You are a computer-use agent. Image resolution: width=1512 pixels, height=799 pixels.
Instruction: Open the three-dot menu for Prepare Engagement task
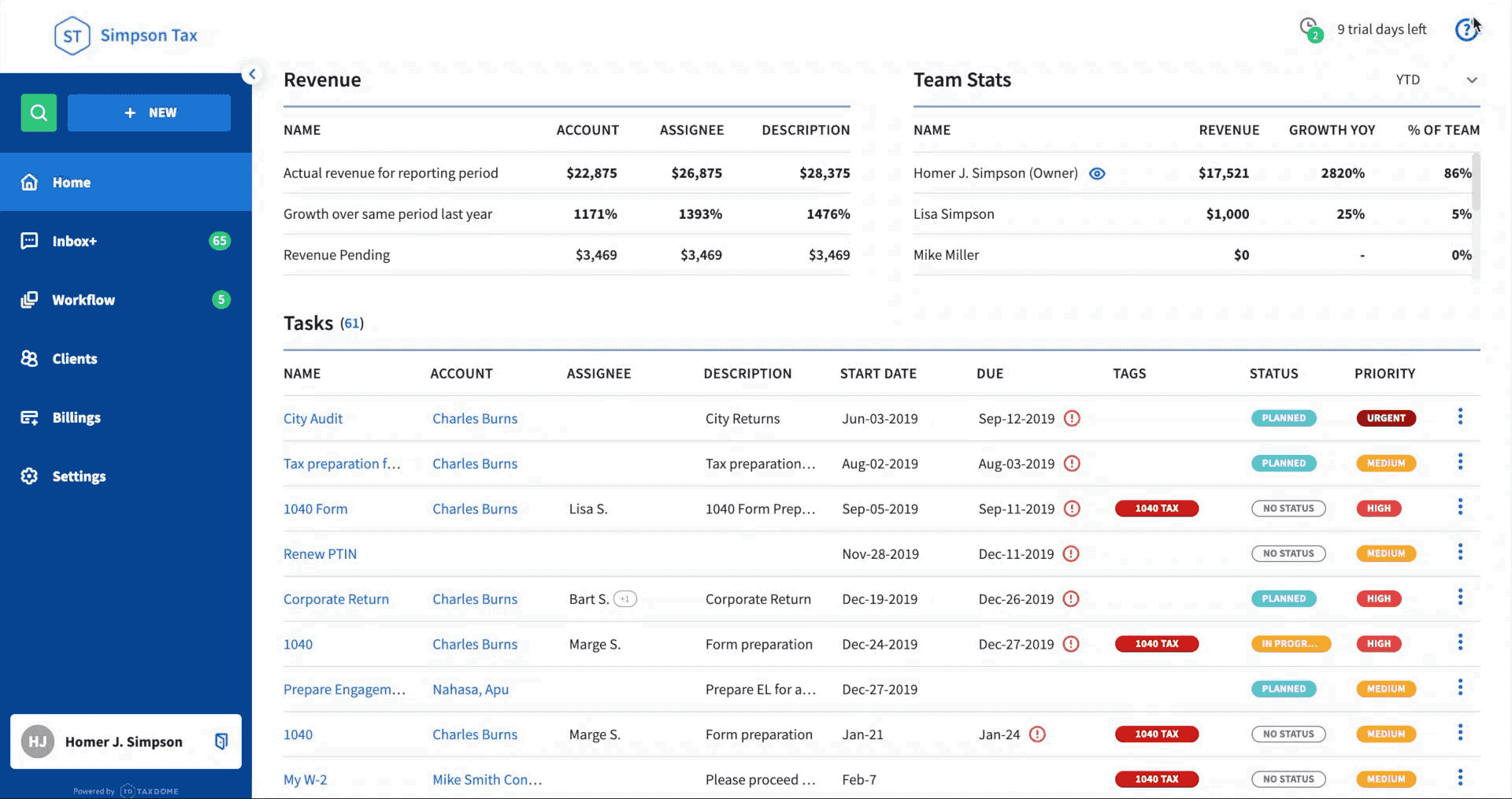point(1460,687)
